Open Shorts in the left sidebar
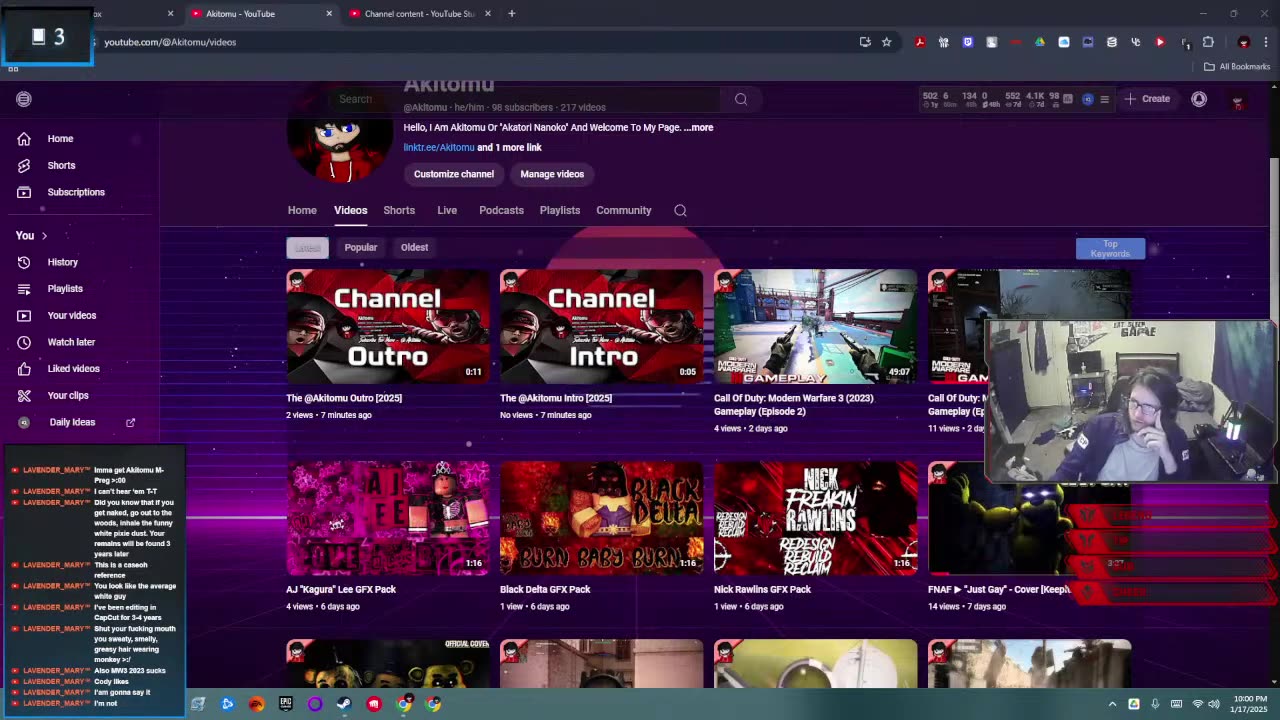 tap(60, 165)
